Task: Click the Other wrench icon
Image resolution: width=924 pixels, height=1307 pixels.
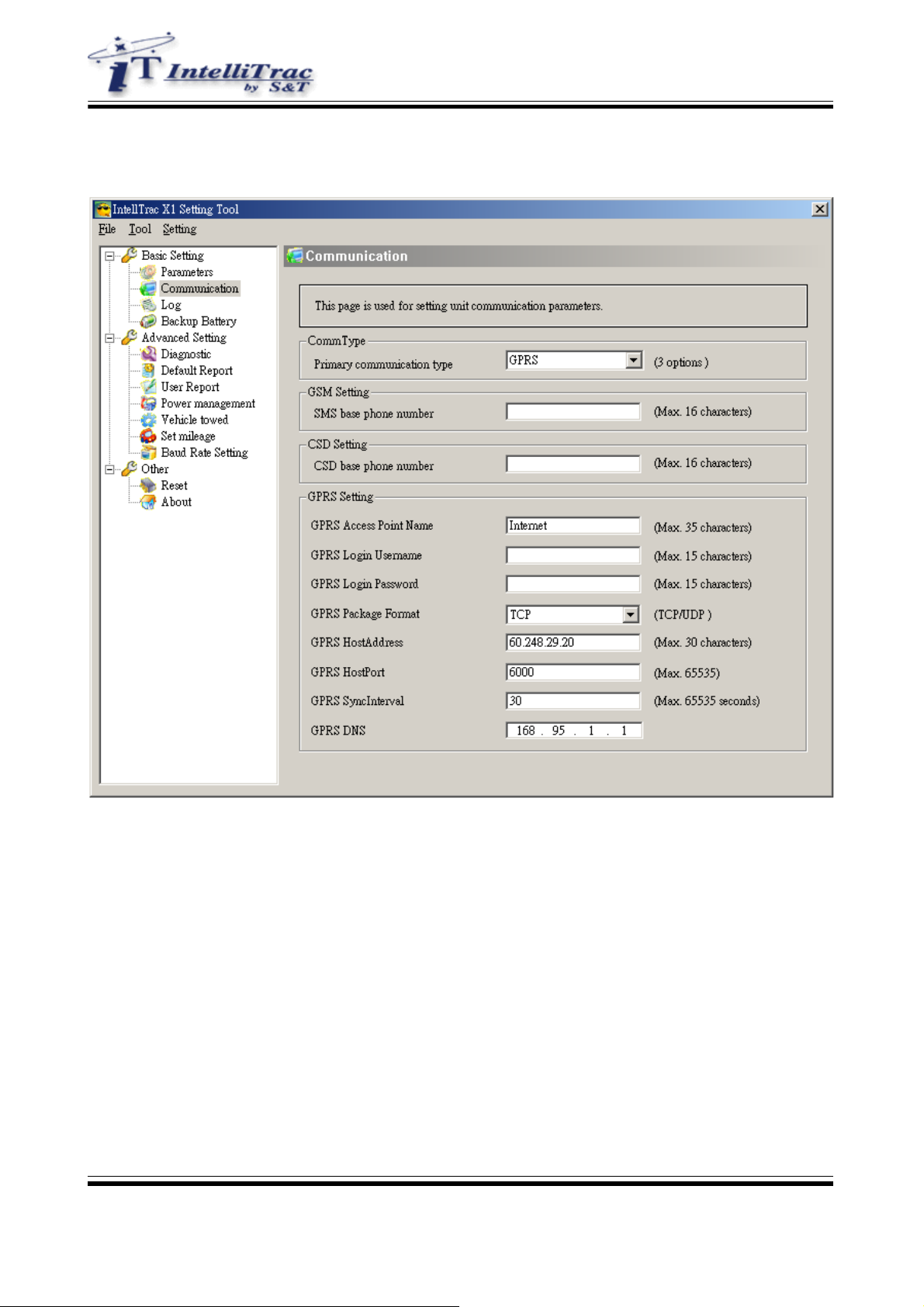Action: click(x=129, y=469)
